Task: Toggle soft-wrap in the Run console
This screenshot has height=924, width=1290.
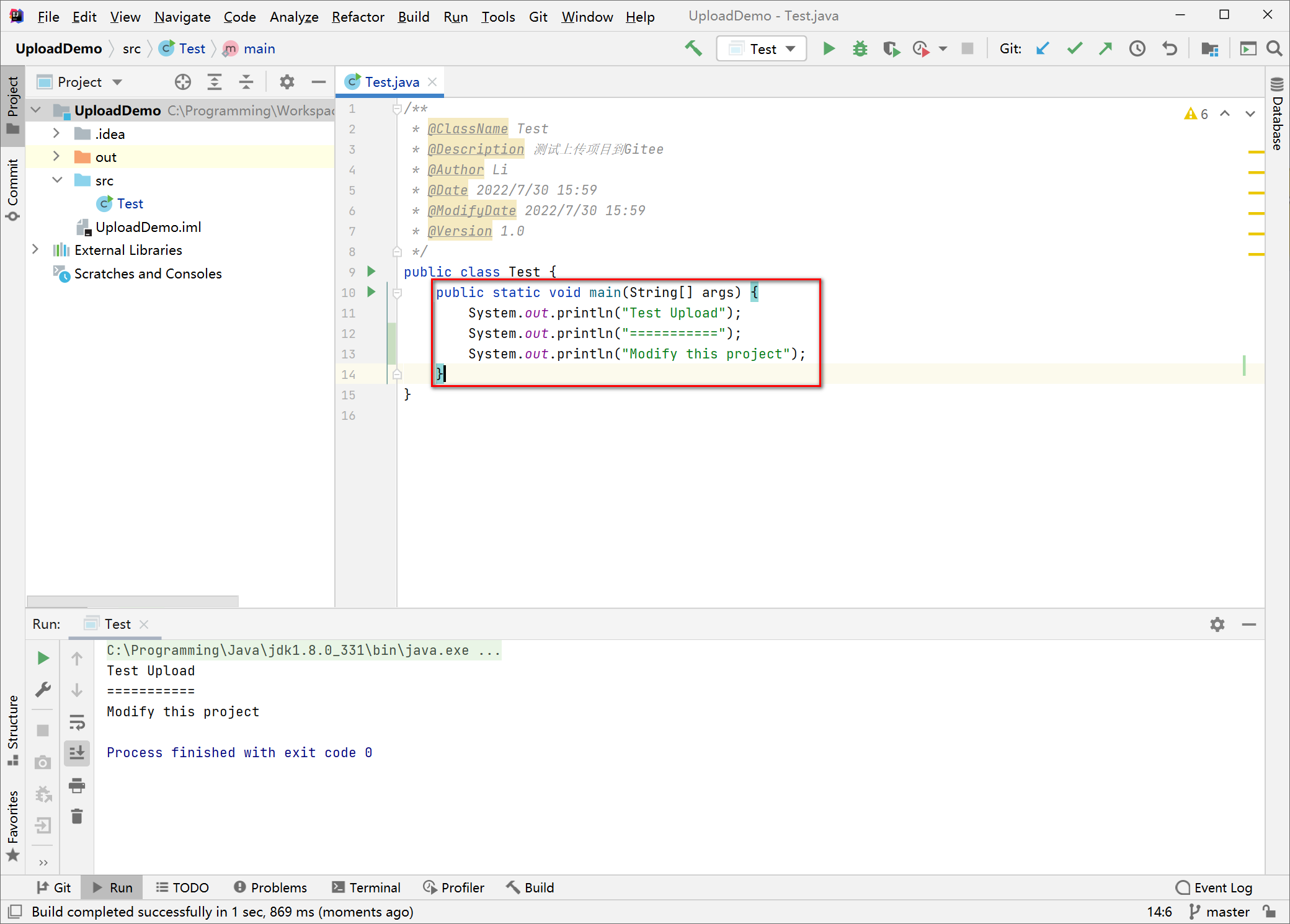Action: (x=77, y=722)
